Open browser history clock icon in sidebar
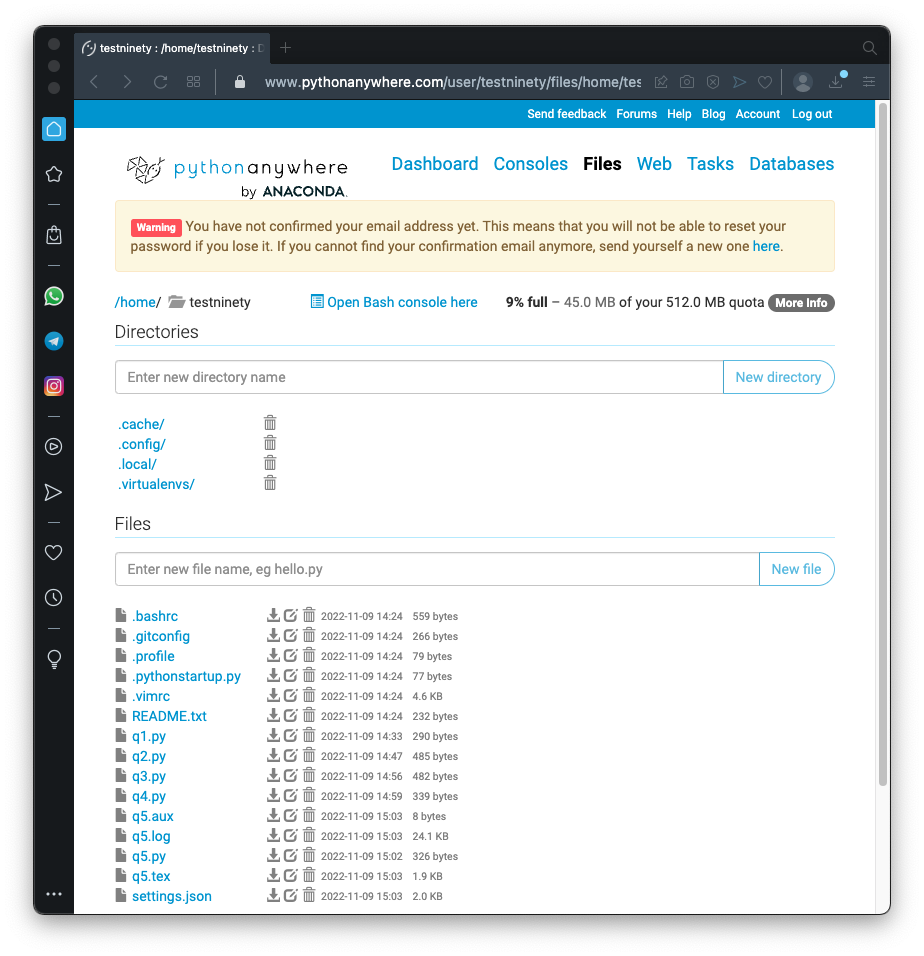924x956 pixels. coord(54,598)
